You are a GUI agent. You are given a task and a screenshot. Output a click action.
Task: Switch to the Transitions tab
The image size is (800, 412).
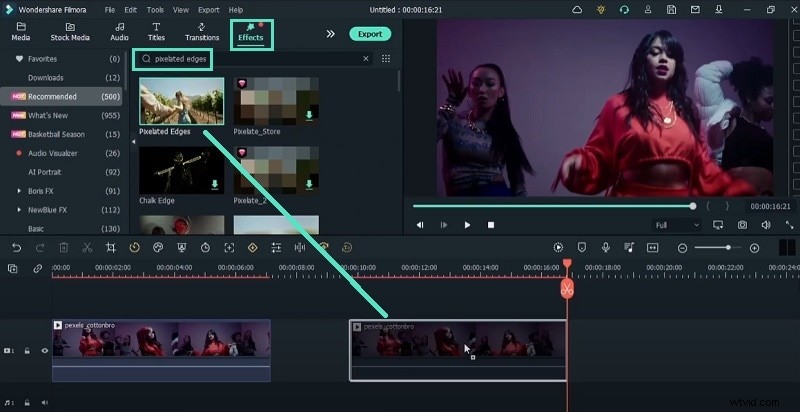click(202, 32)
